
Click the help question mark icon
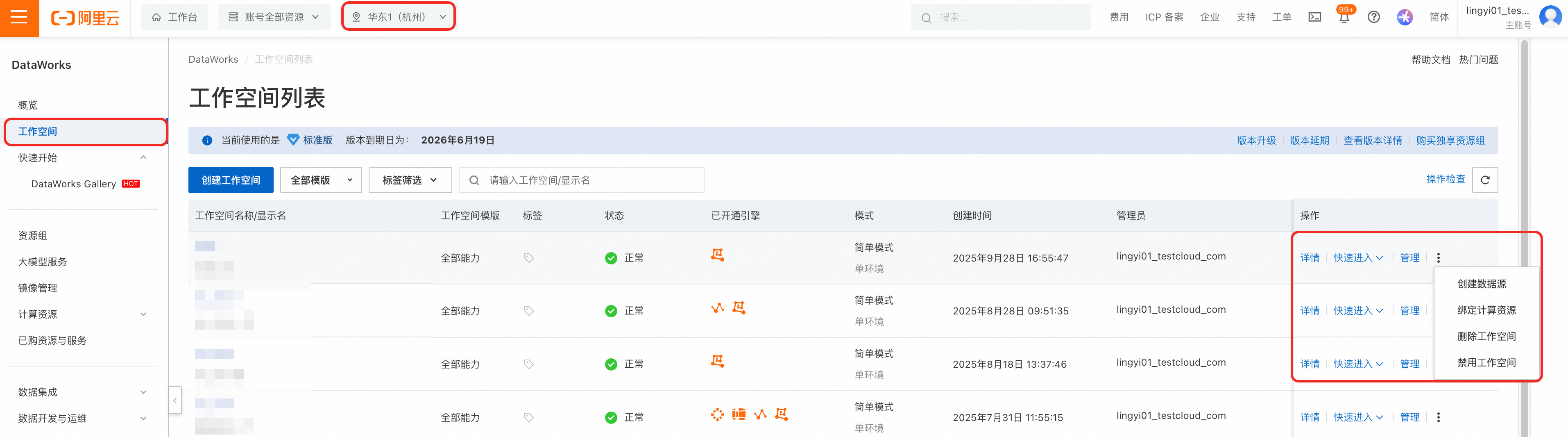1374,17
